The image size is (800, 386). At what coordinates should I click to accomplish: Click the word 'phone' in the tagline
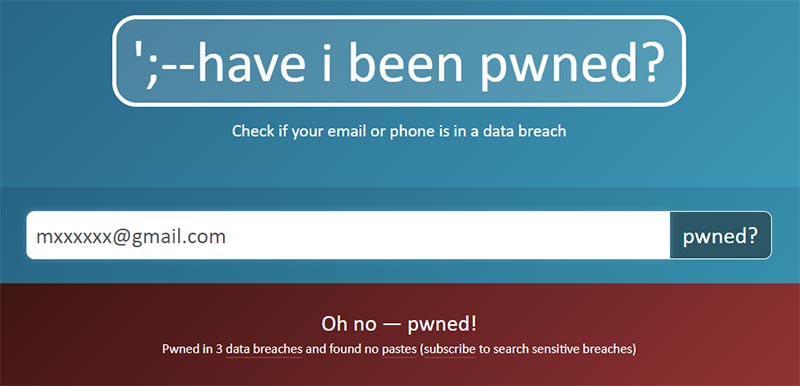pyautogui.click(x=406, y=132)
